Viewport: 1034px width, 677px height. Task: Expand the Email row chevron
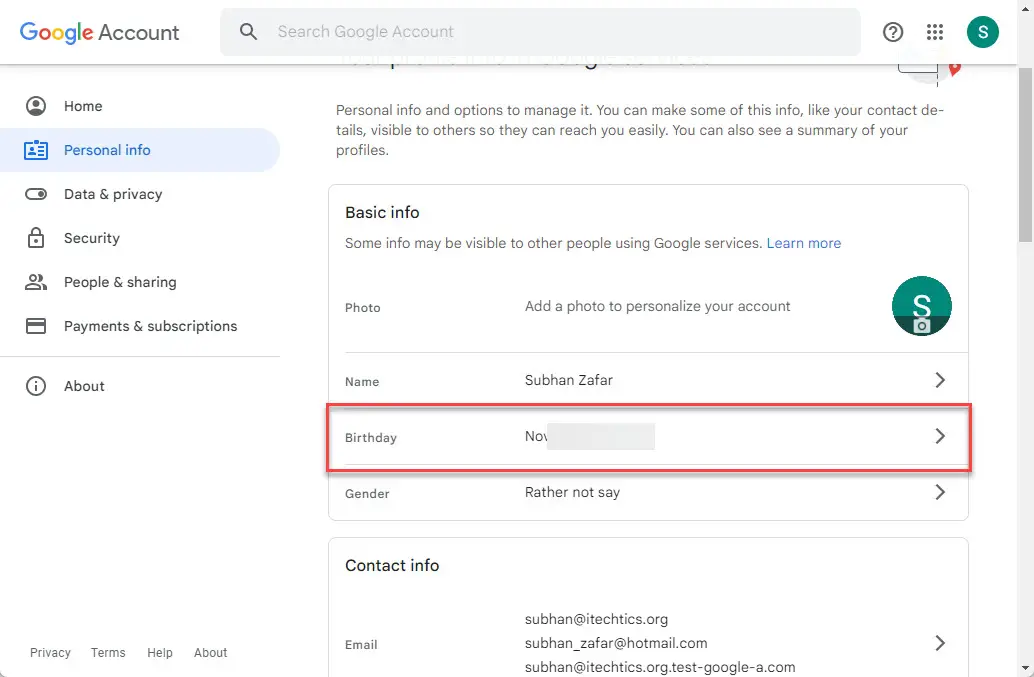tap(939, 643)
